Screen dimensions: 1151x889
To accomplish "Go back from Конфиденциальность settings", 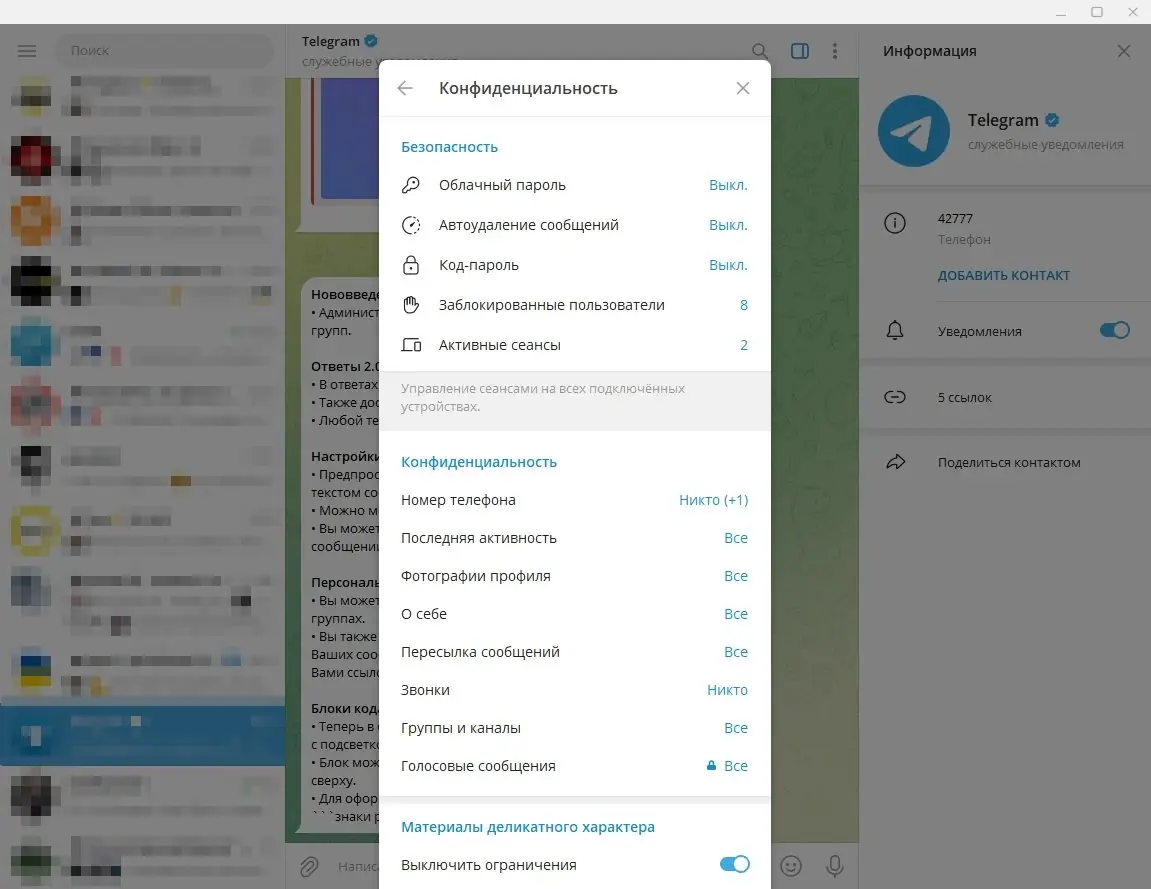I will coord(405,88).
